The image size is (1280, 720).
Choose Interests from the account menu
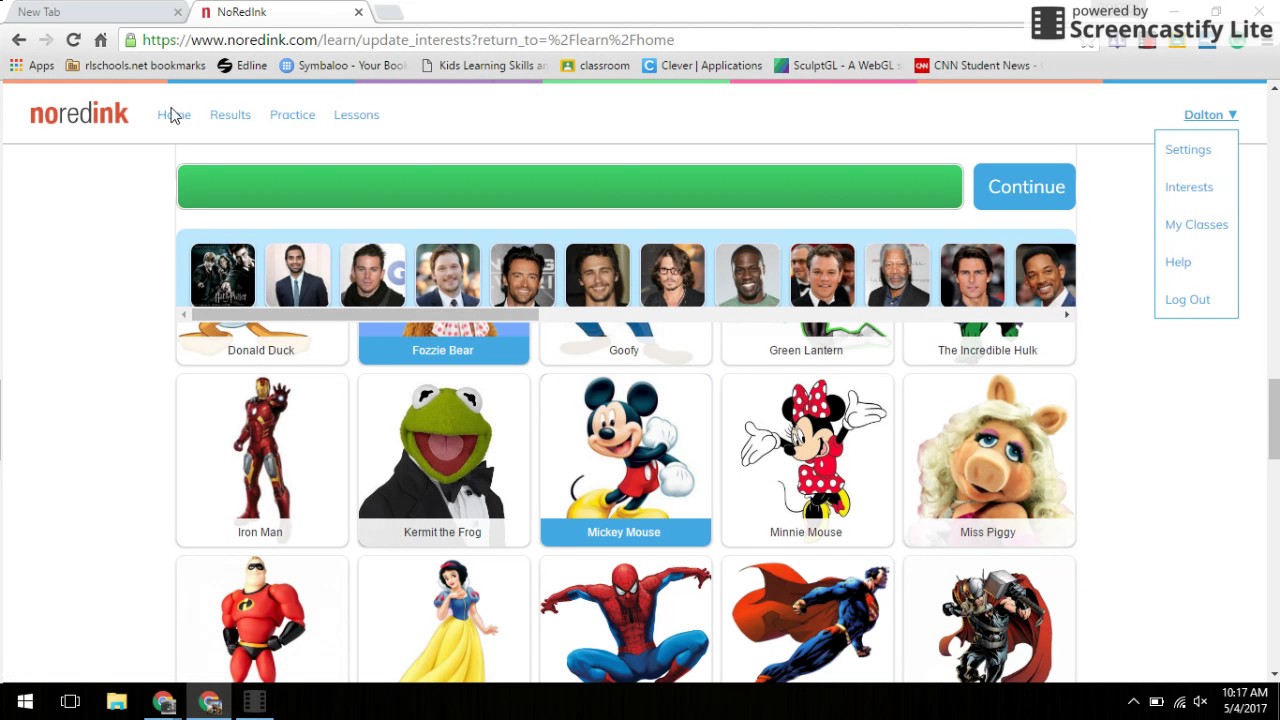pos(1189,187)
